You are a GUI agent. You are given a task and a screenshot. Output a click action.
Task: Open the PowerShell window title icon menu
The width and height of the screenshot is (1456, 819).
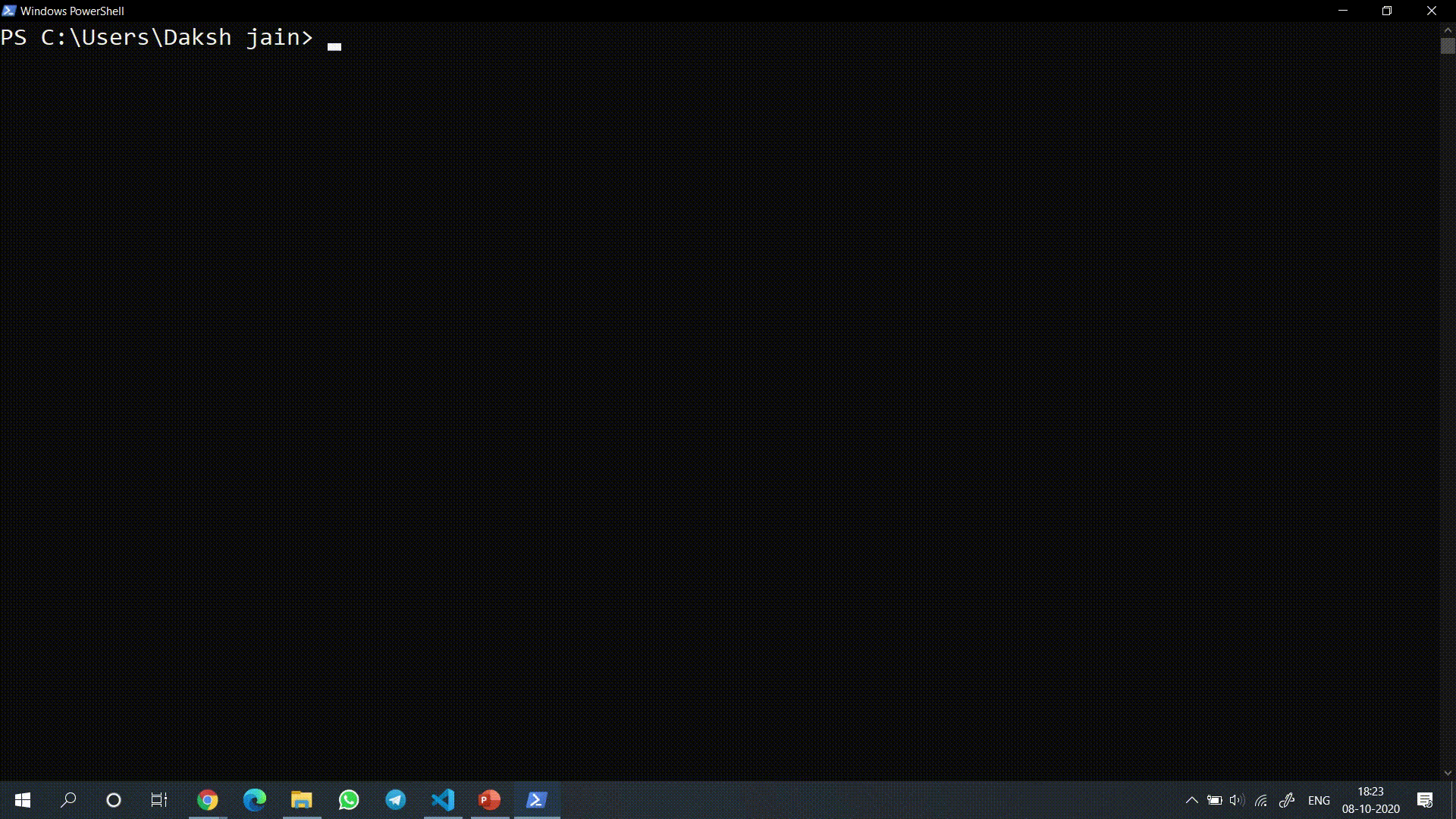pyautogui.click(x=9, y=11)
